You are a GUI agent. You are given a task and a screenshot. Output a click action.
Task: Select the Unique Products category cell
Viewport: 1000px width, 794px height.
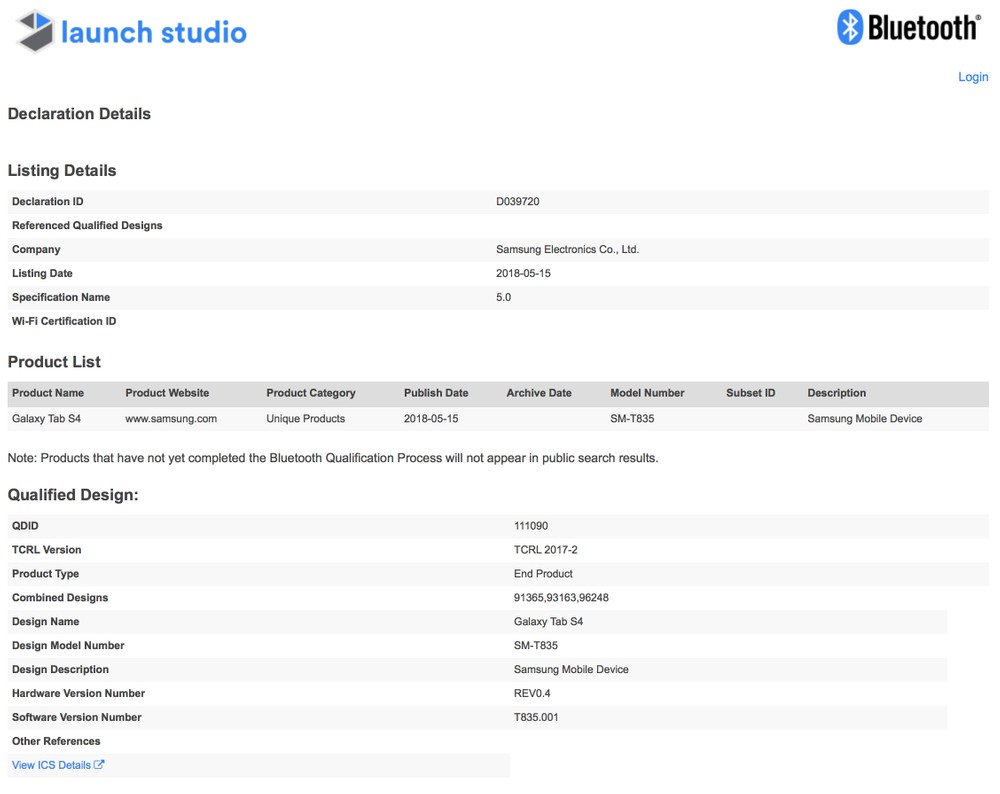(305, 418)
